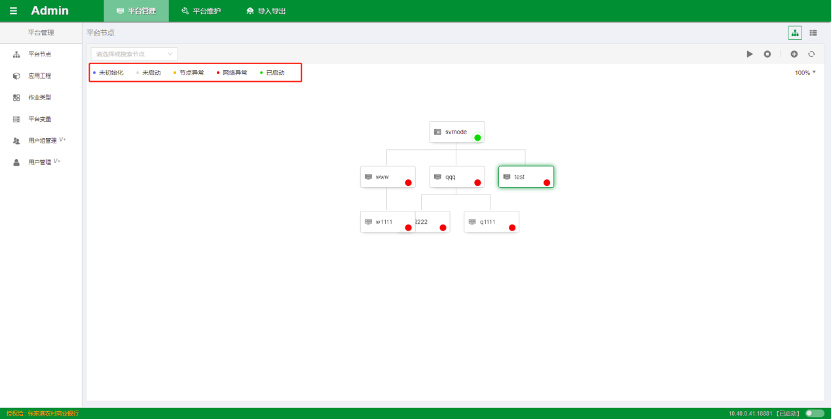Click the 平台管理 sidebar header
Viewport: 832px width, 420px height.
(x=41, y=33)
